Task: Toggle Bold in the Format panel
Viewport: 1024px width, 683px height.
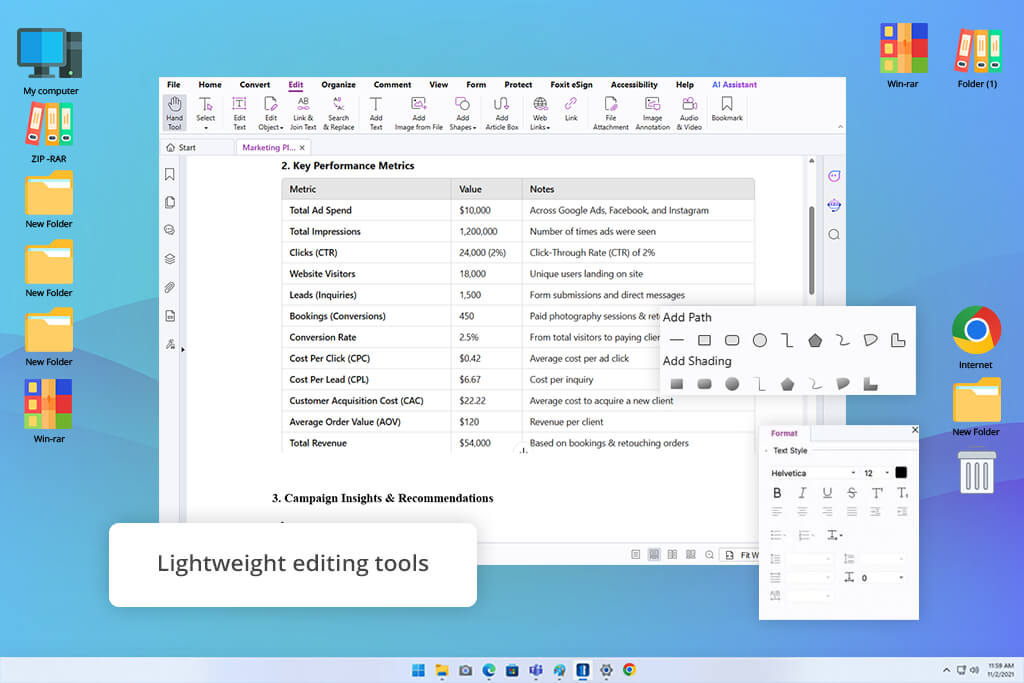Action: (x=776, y=492)
